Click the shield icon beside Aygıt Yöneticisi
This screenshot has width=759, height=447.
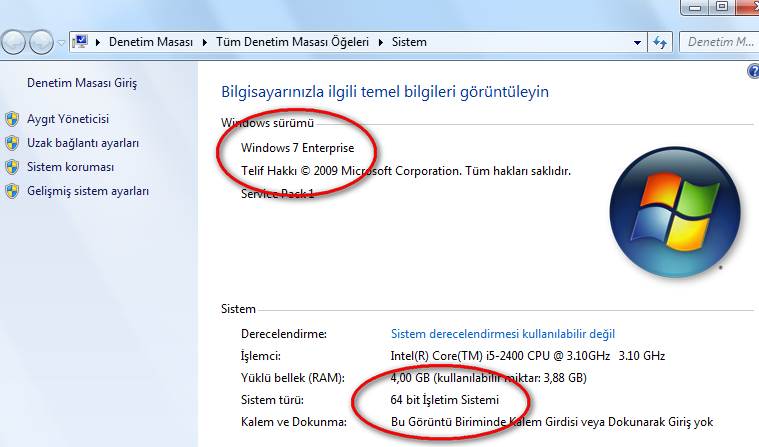[12, 119]
